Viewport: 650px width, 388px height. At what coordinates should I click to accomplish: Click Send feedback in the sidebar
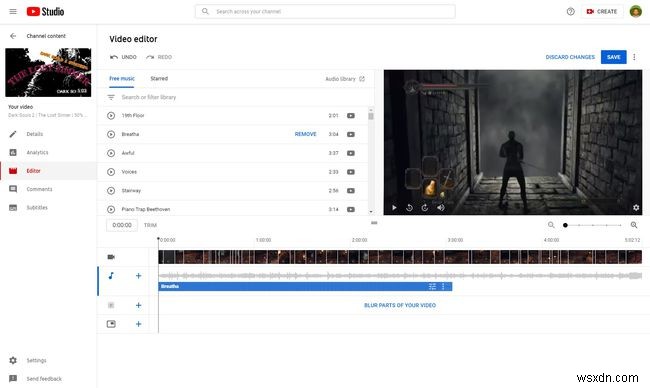(x=48, y=379)
